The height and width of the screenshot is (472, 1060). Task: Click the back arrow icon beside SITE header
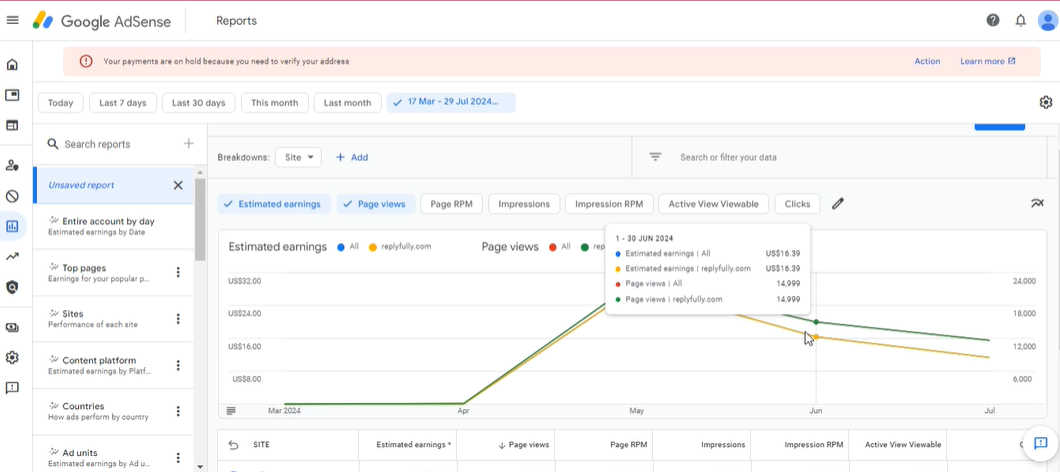(x=234, y=445)
